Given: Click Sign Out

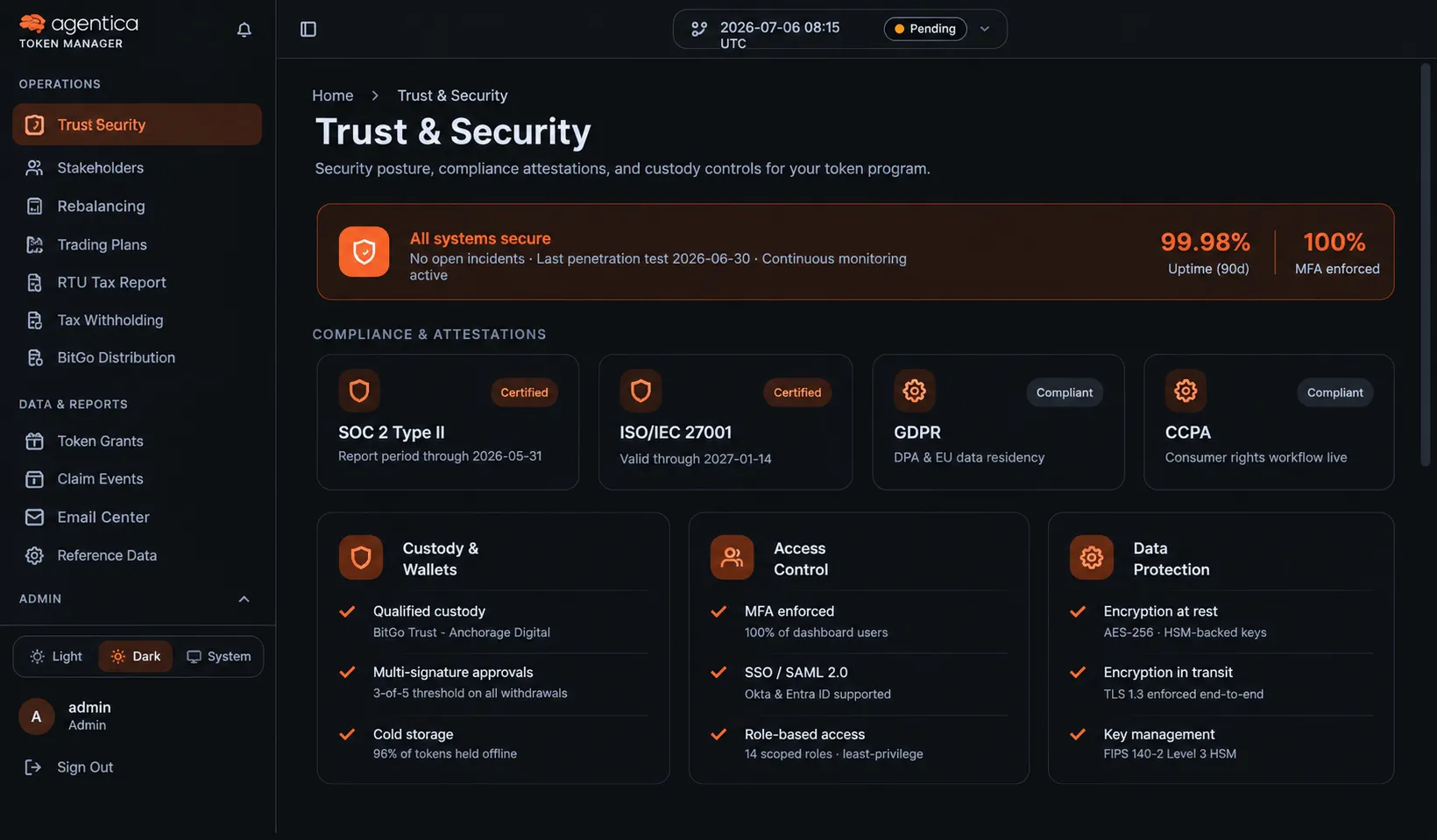Looking at the screenshot, I should click(85, 767).
